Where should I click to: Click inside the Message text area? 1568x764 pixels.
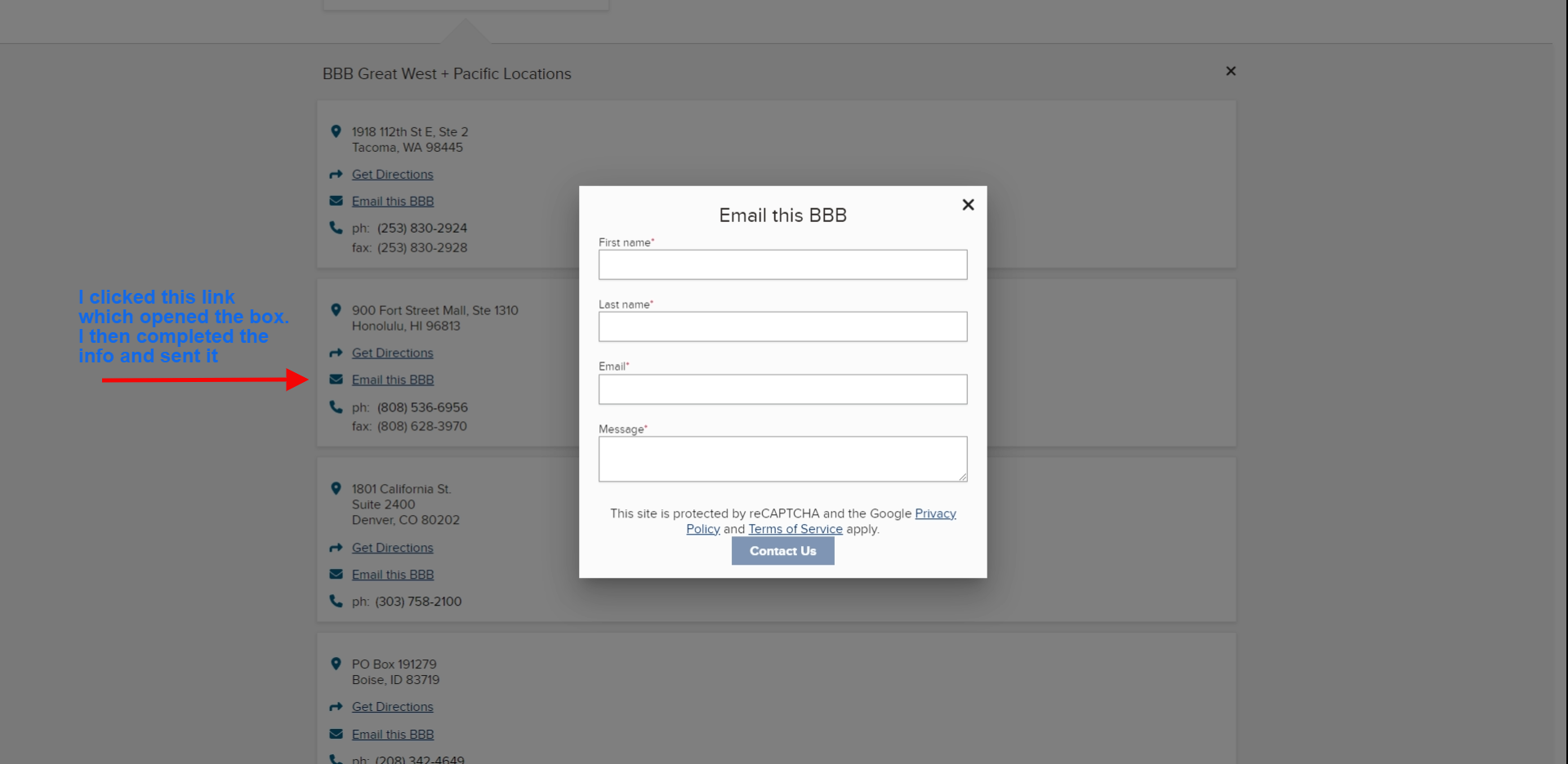click(x=782, y=459)
